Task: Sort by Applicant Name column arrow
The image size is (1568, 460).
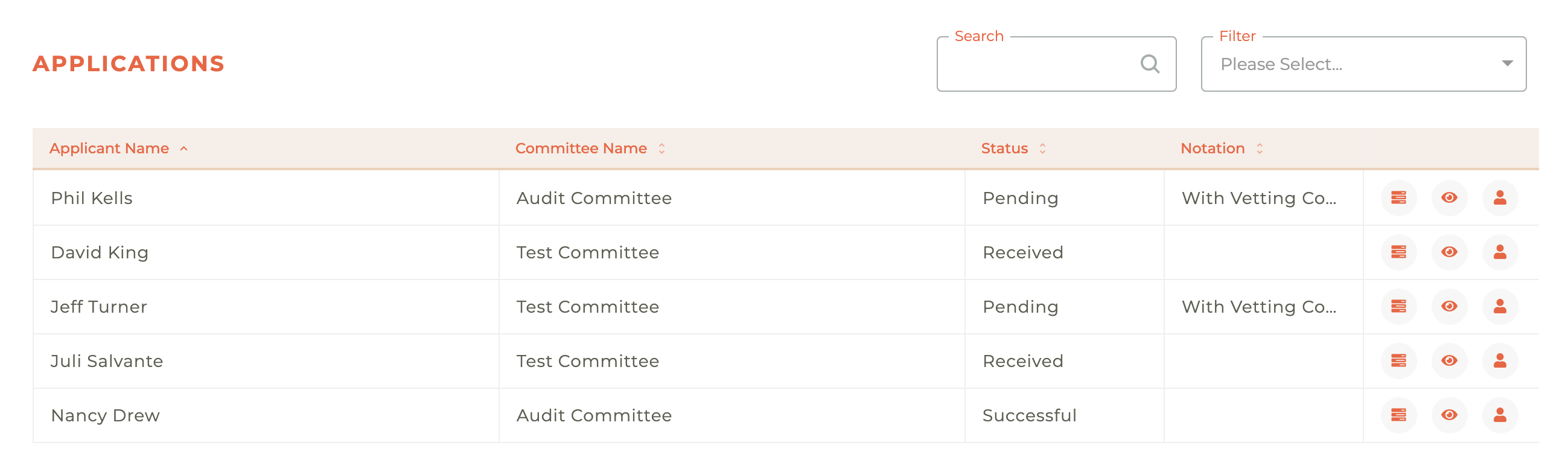Action: point(184,149)
